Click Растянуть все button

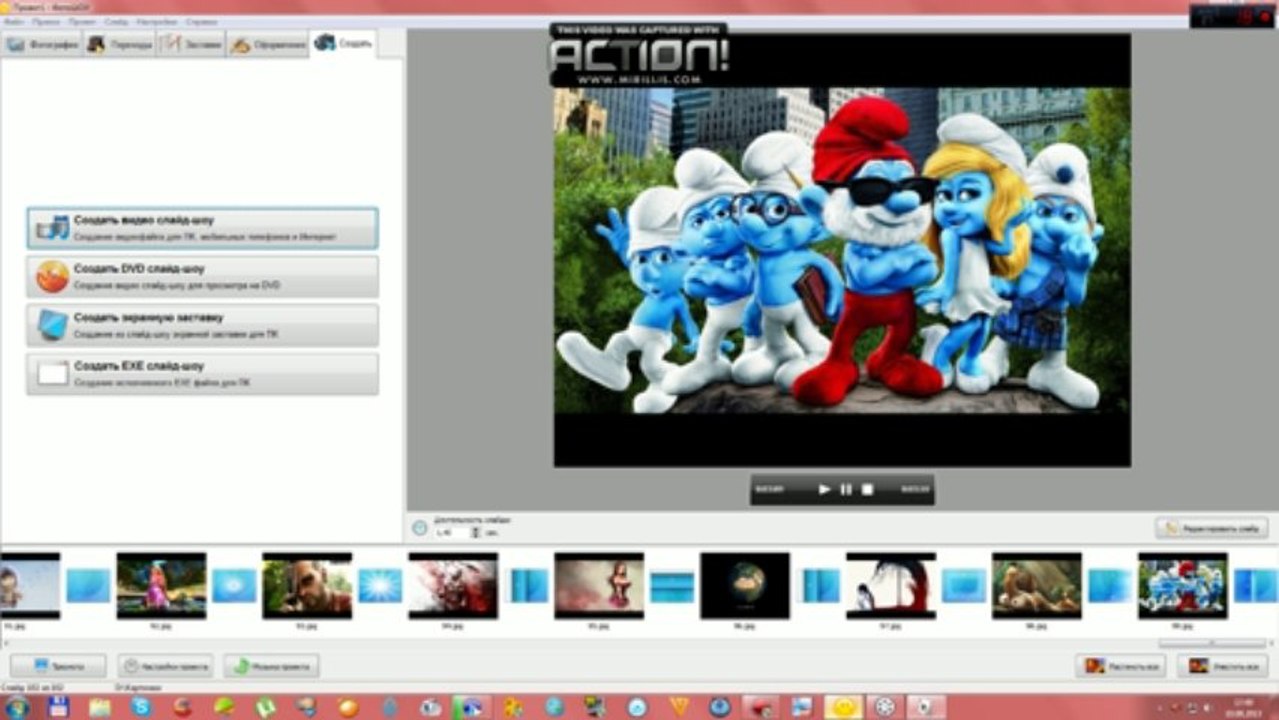click(x=1121, y=665)
